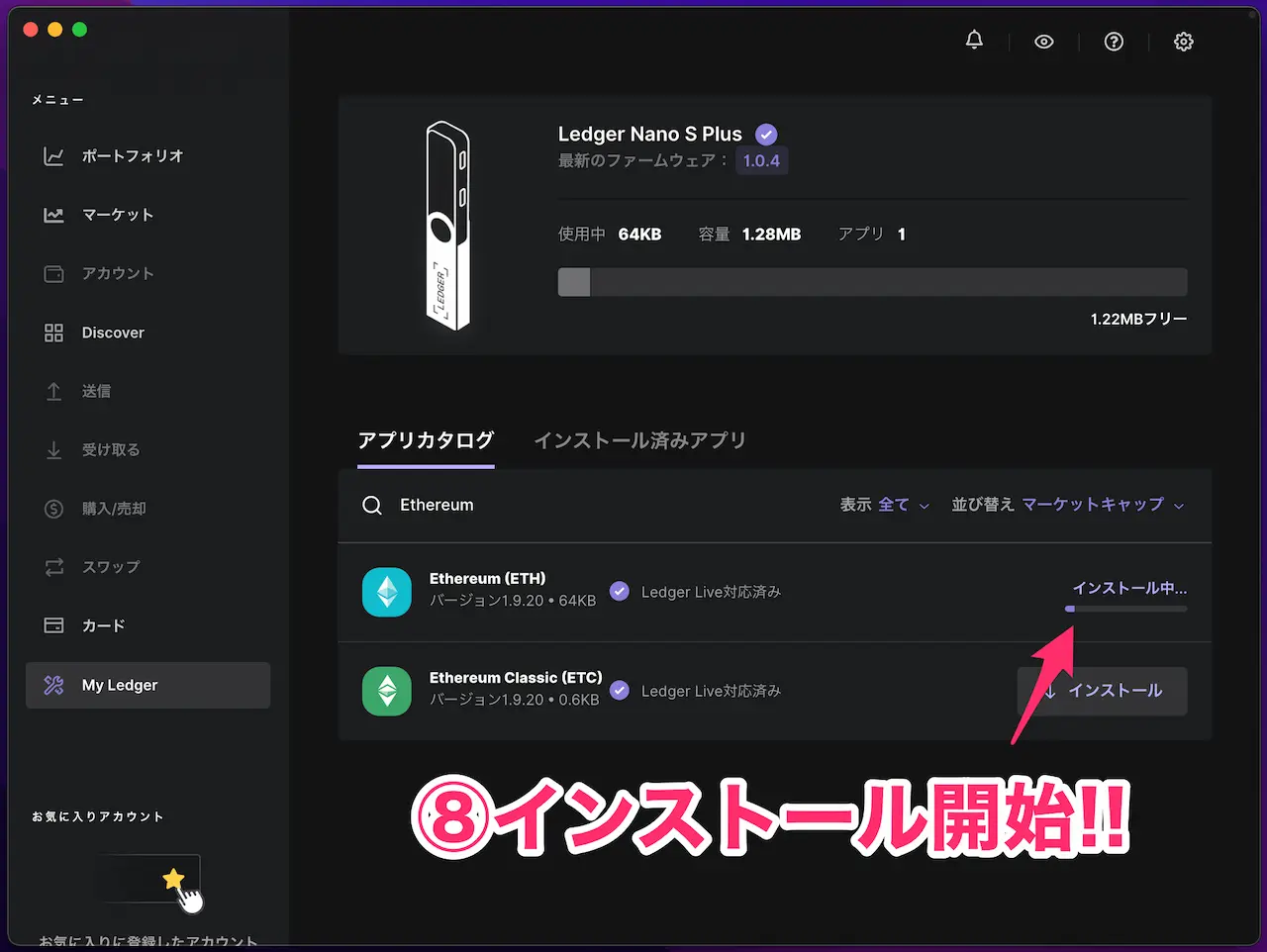
Task: Click the Ledger Nano S Plus device image
Action: point(447,226)
